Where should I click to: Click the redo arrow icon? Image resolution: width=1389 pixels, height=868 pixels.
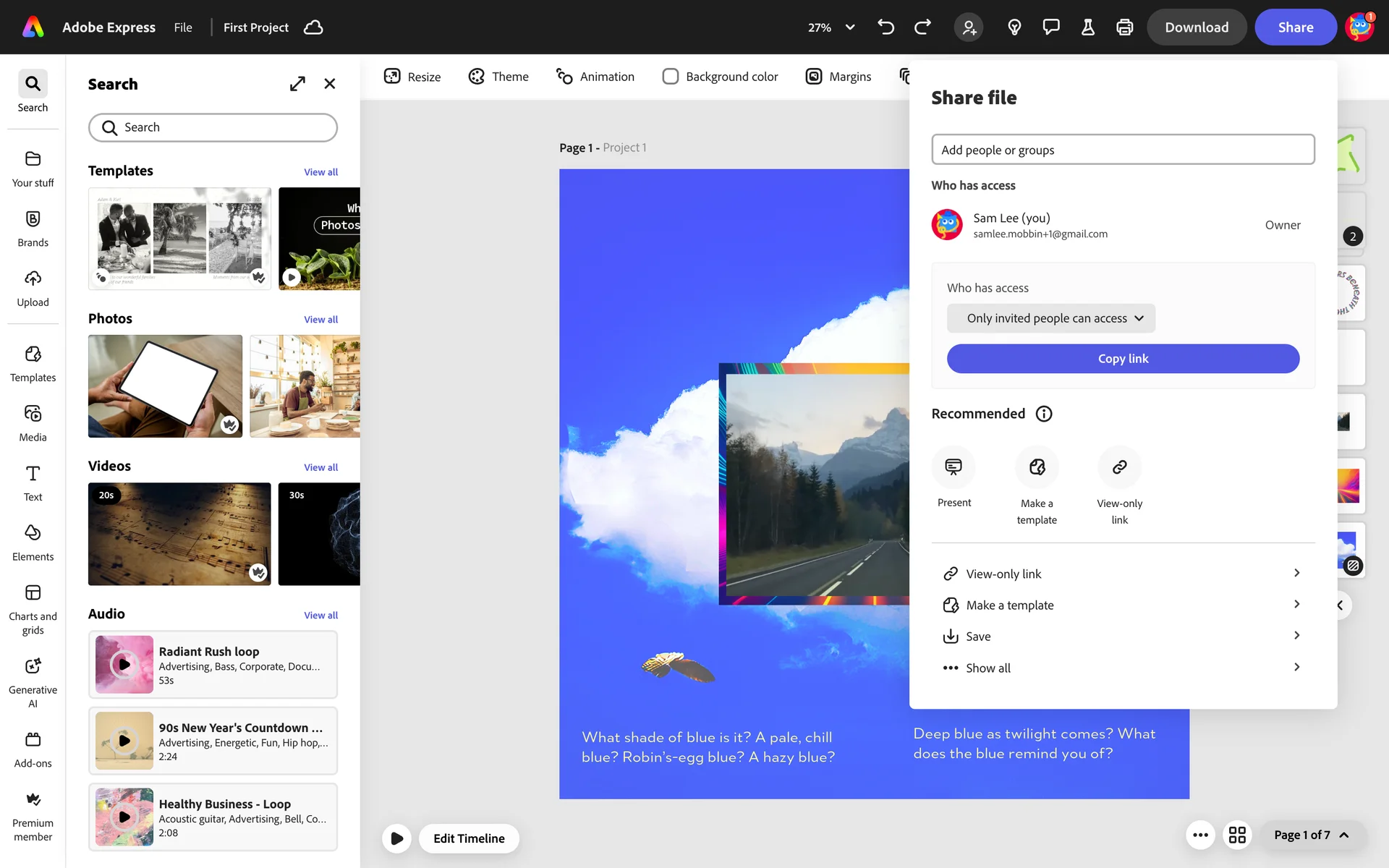point(922,27)
